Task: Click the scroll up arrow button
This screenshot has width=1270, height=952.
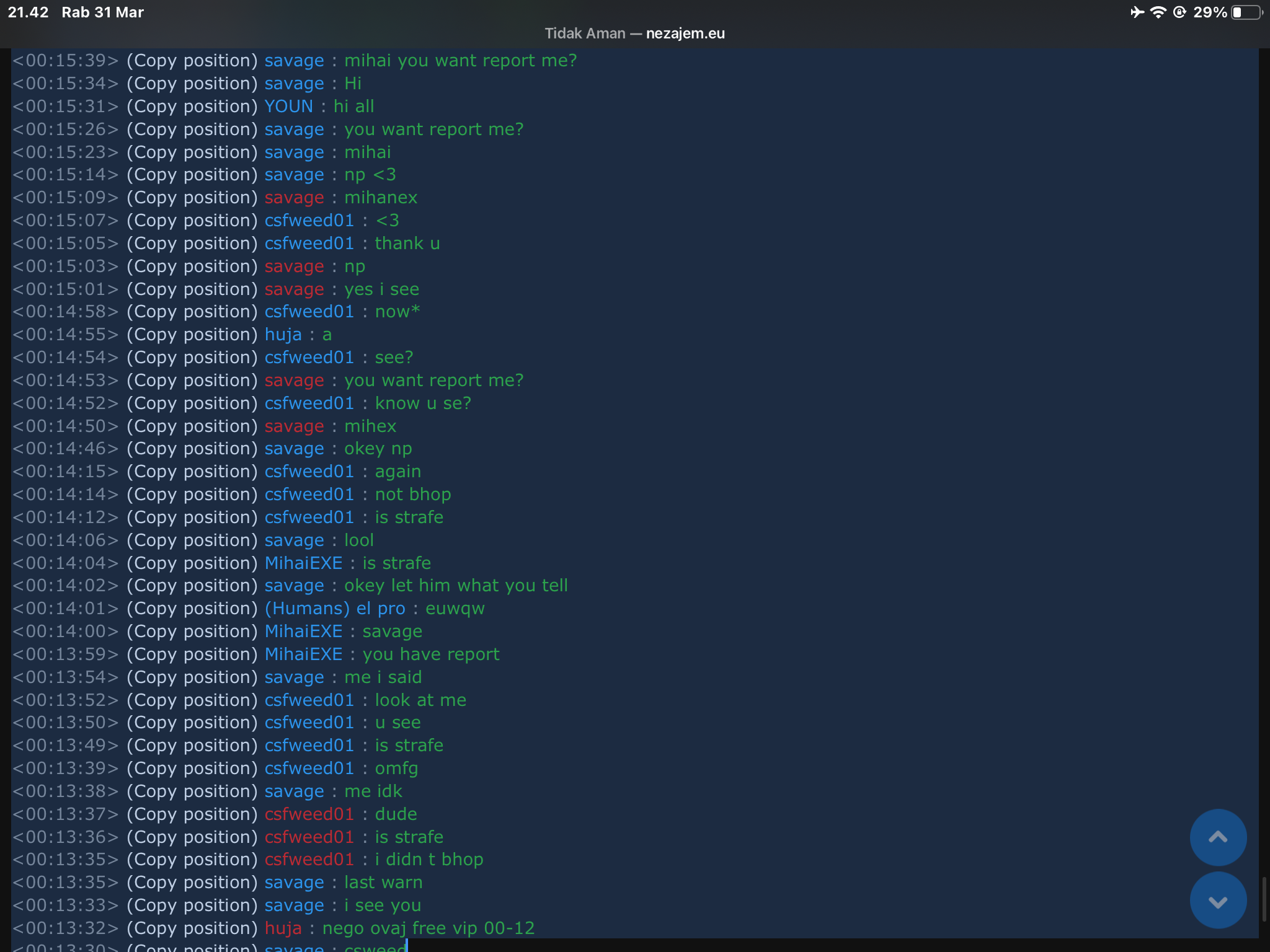Action: click(x=1217, y=837)
